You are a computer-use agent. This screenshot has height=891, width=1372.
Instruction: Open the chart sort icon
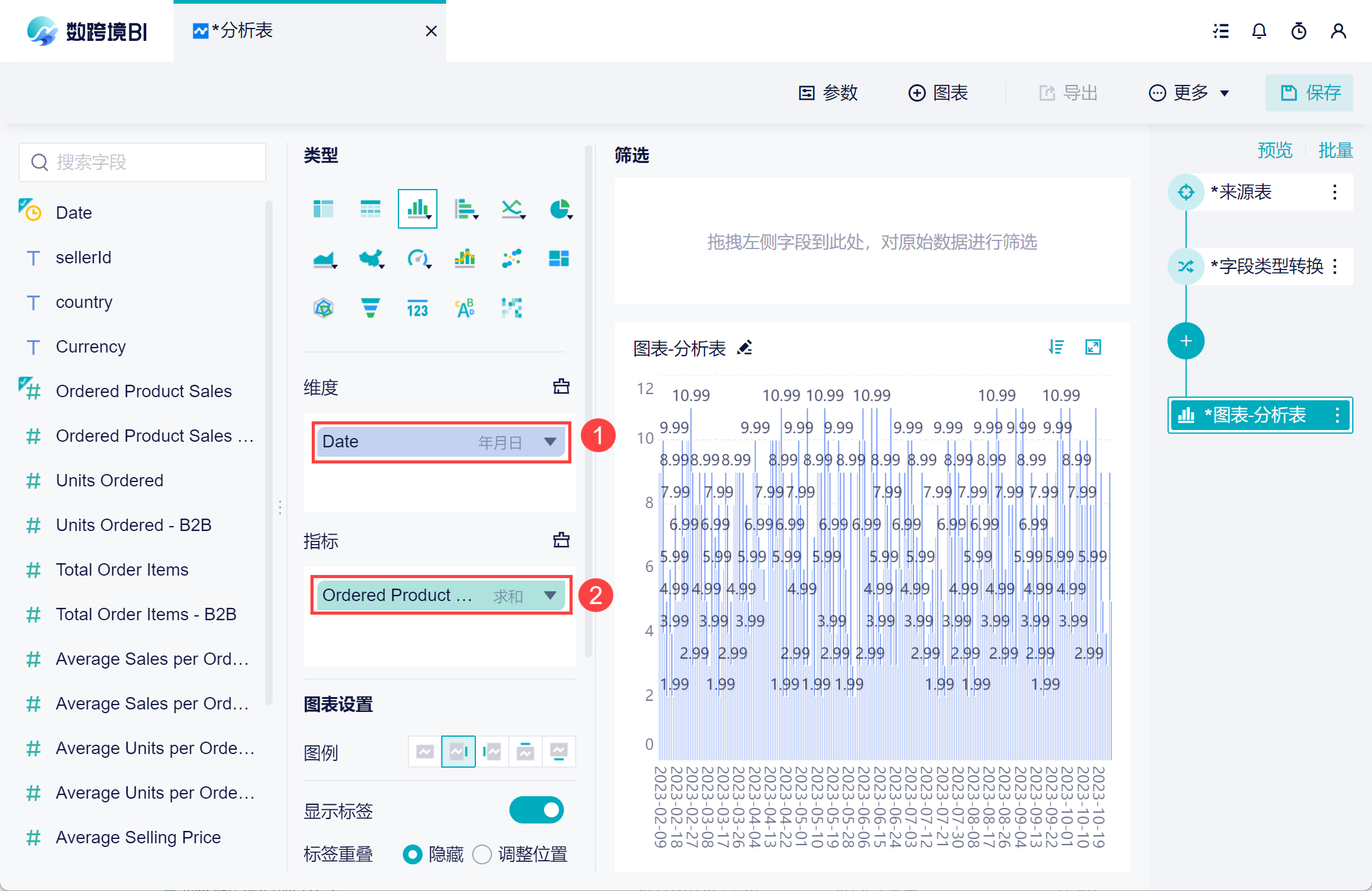pyautogui.click(x=1056, y=347)
